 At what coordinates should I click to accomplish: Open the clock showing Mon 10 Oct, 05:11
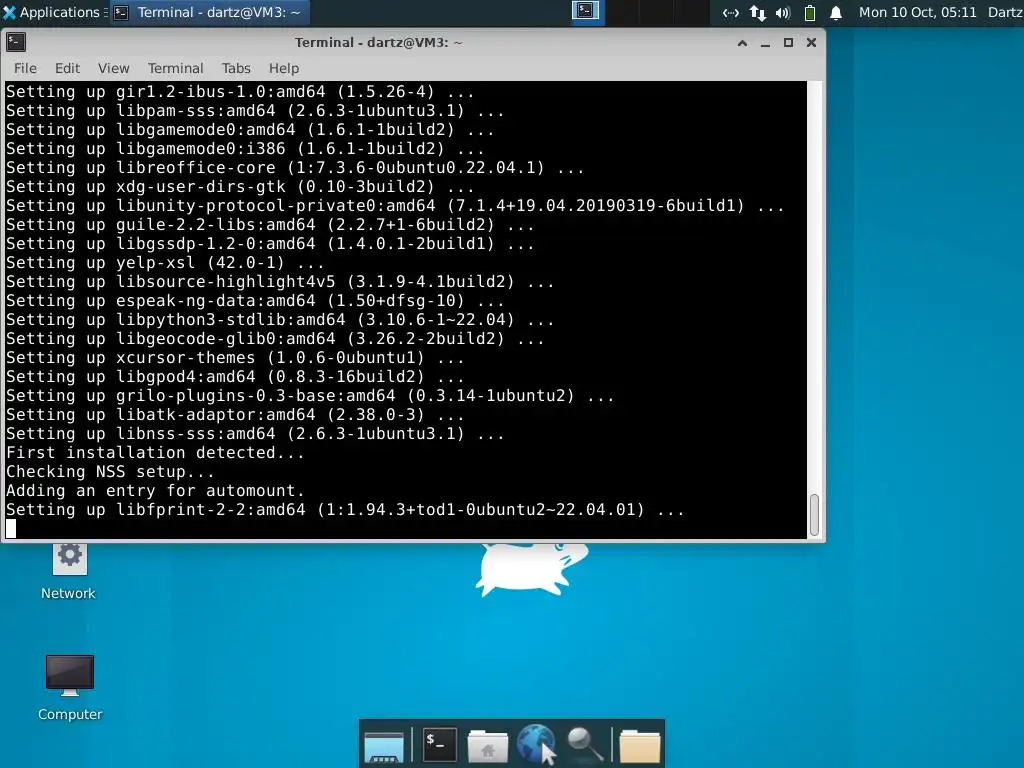click(x=918, y=12)
